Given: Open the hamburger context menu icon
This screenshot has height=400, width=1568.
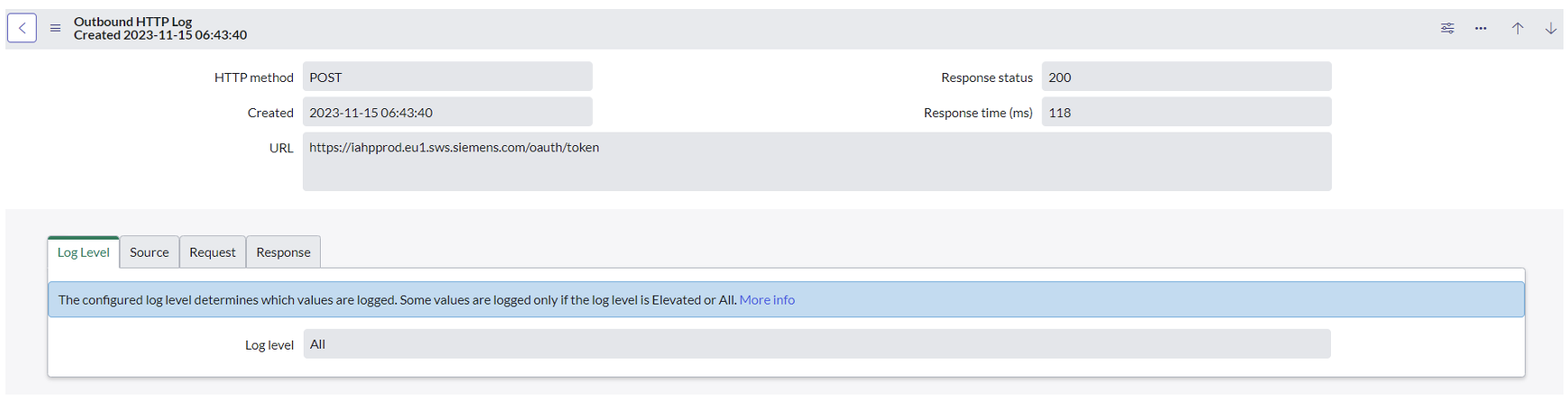Looking at the screenshot, I should [x=55, y=28].
